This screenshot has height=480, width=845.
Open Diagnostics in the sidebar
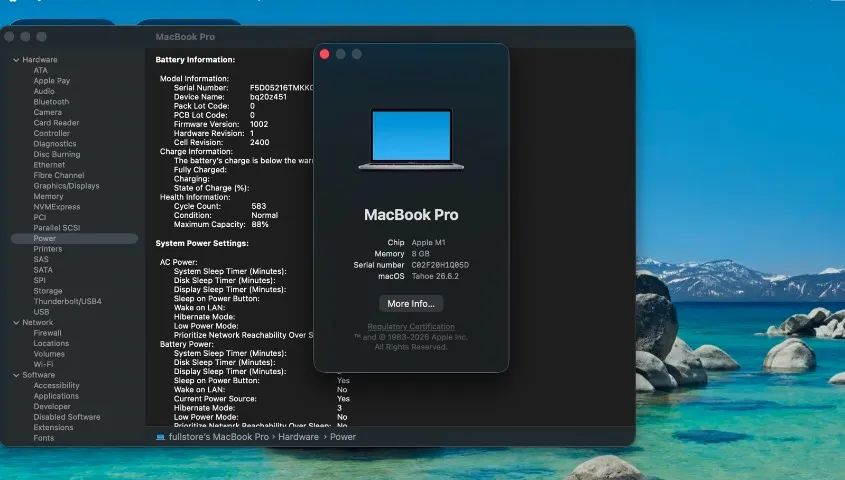(x=54, y=144)
